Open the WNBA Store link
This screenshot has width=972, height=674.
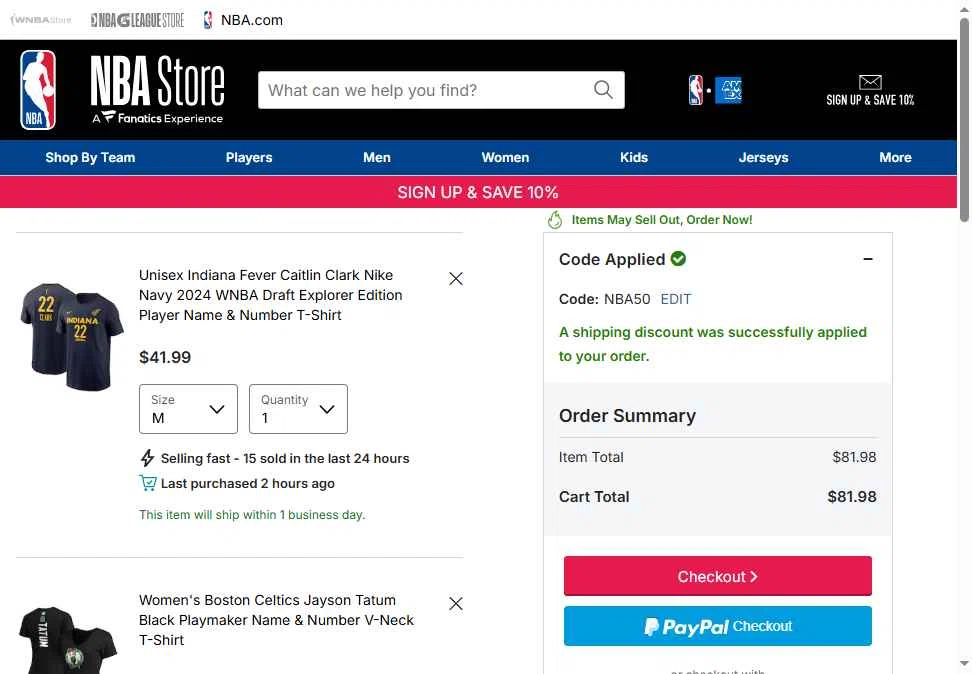(41, 20)
